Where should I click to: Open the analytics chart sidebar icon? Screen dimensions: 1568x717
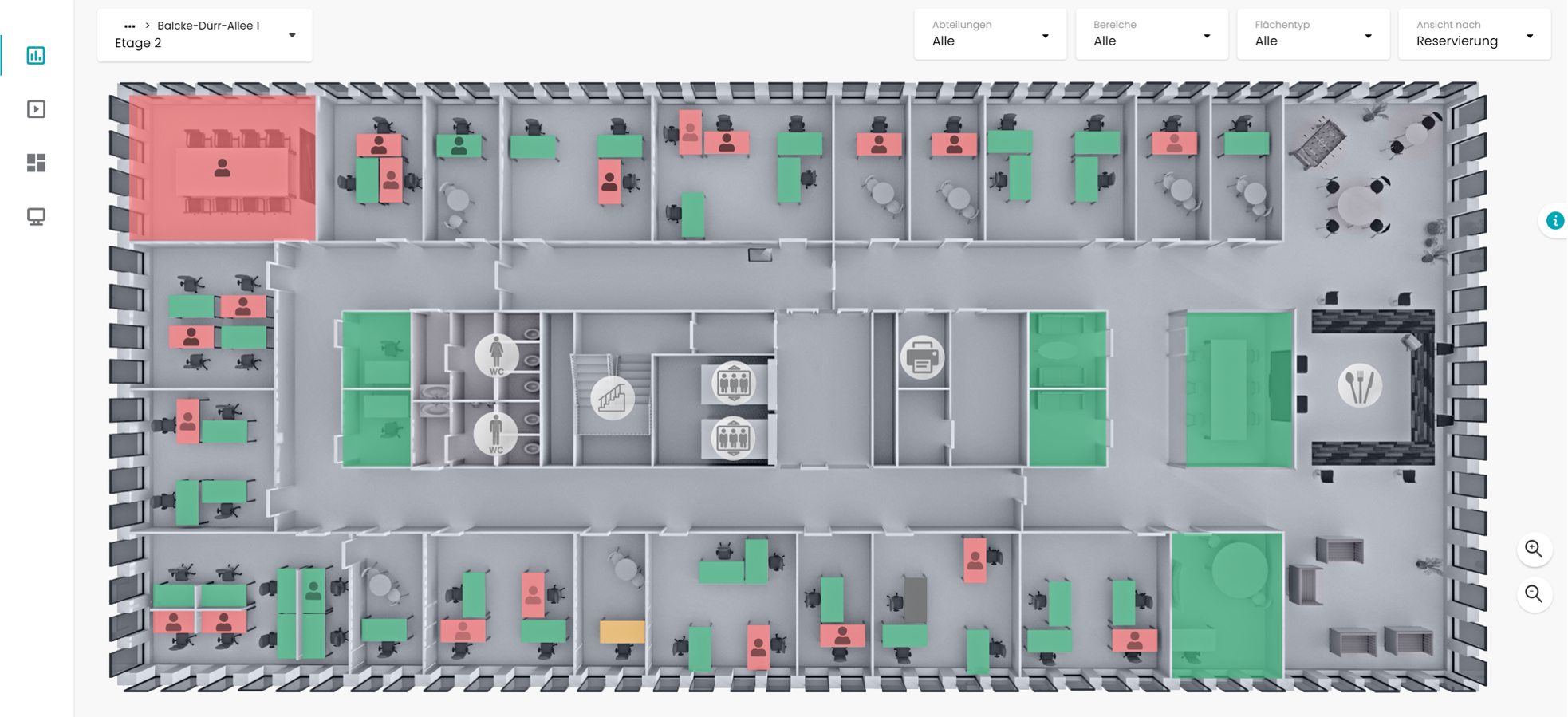pos(36,56)
